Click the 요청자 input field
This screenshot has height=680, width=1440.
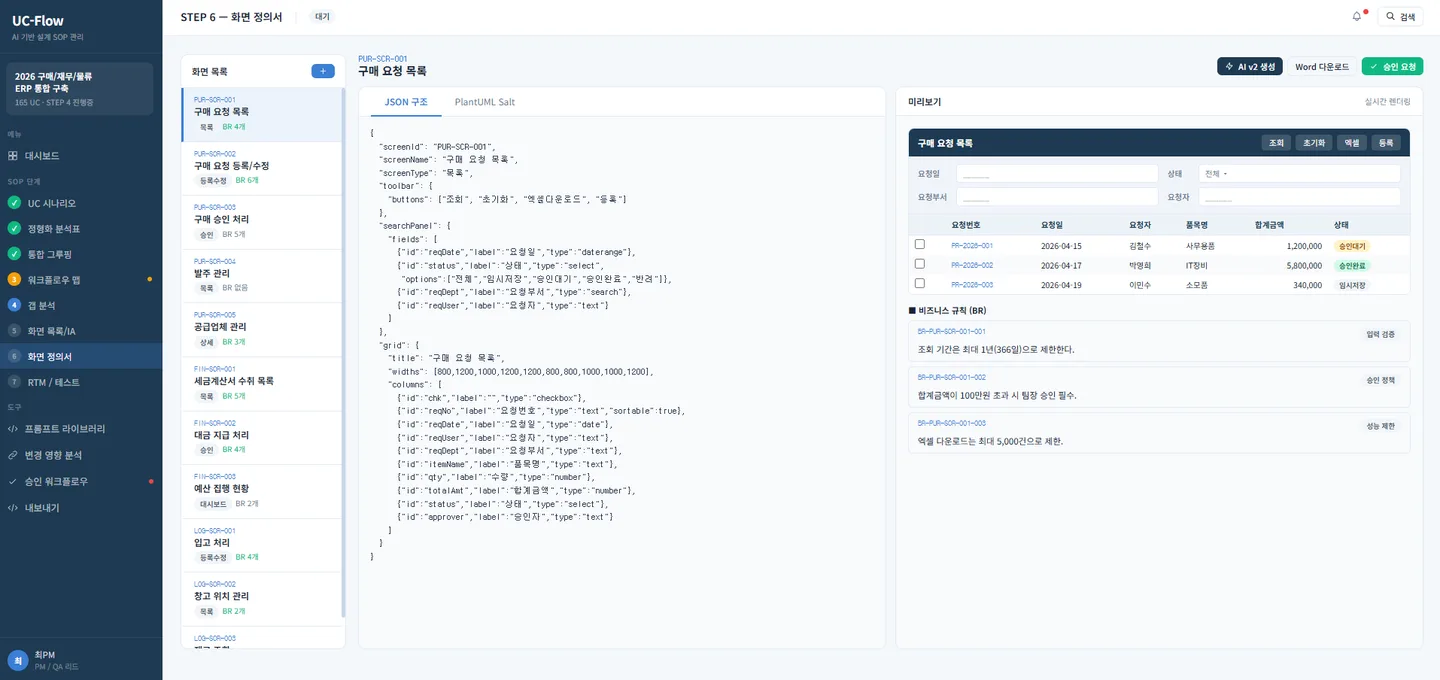pos(1299,197)
